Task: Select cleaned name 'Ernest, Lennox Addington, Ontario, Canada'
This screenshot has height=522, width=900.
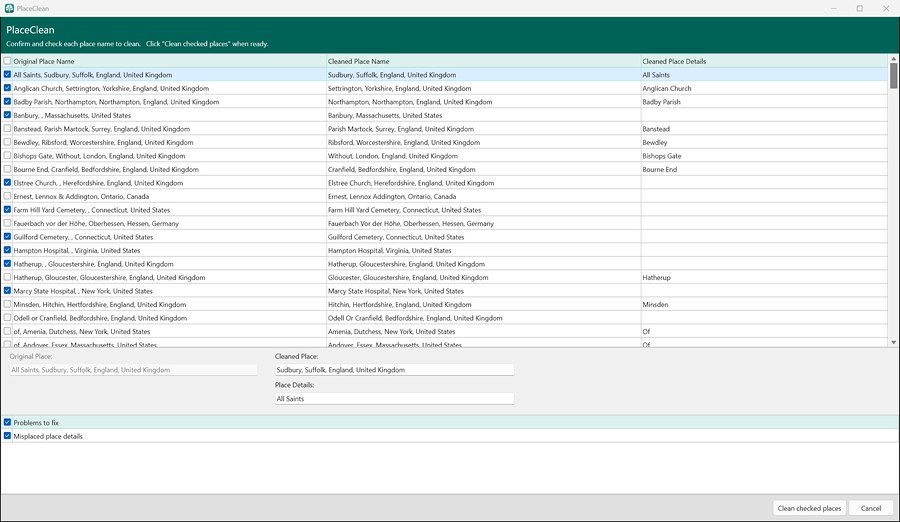Action: [x=392, y=196]
